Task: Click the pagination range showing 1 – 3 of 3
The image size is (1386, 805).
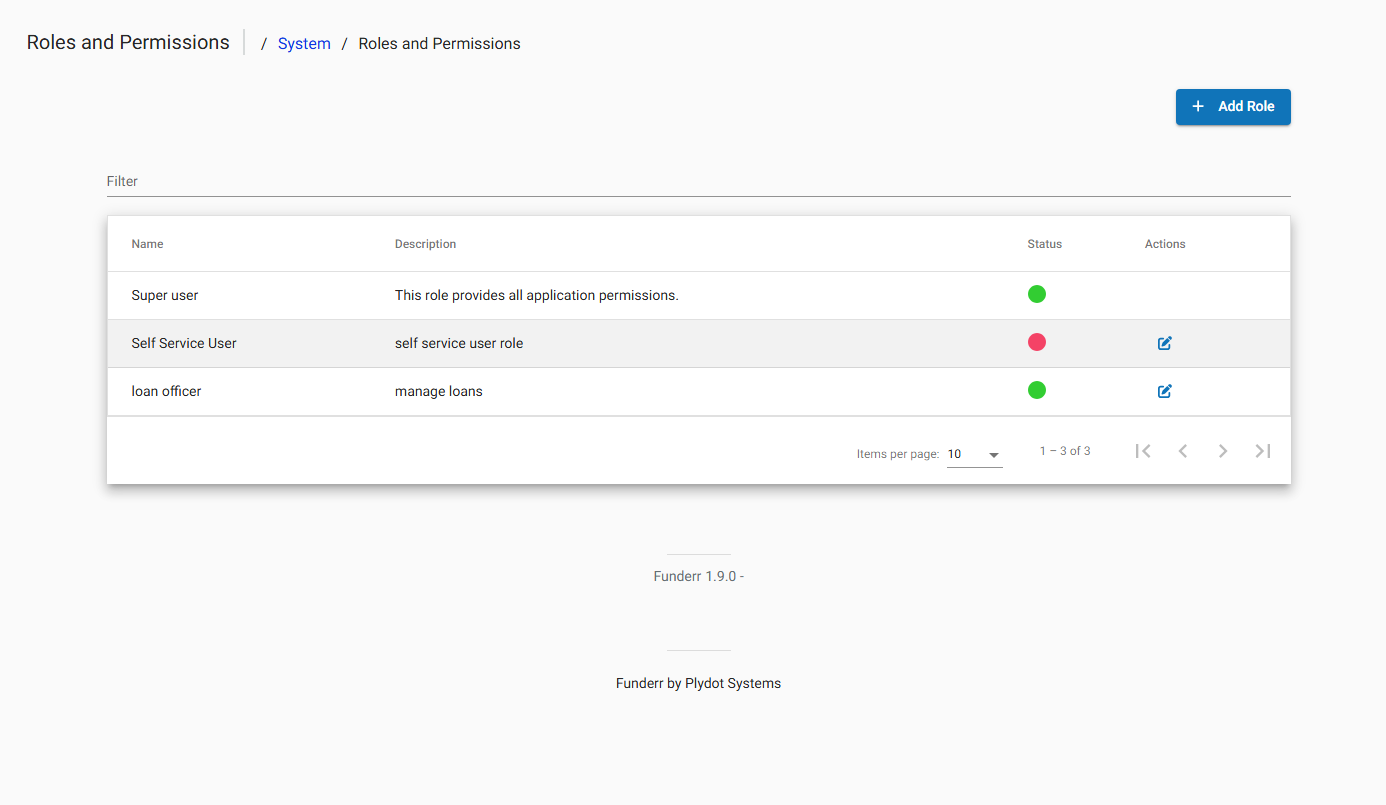Action: coord(1064,450)
